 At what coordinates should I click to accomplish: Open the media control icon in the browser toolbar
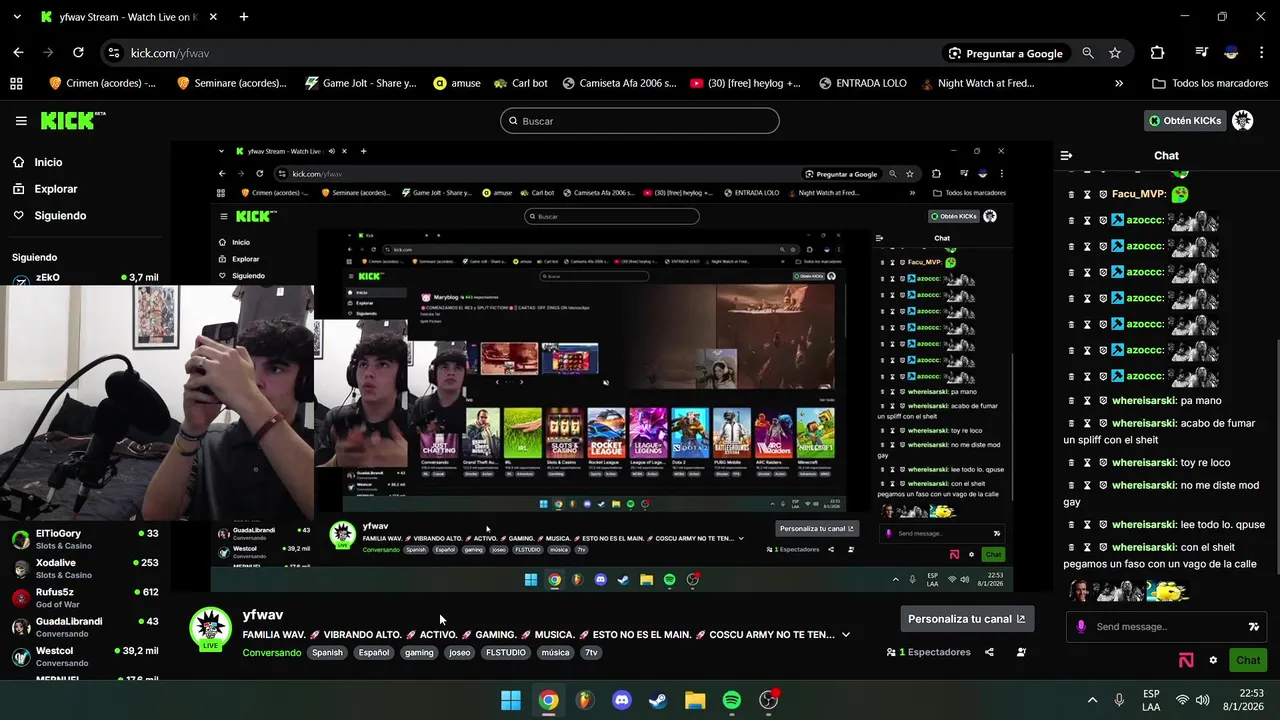tap(1202, 53)
